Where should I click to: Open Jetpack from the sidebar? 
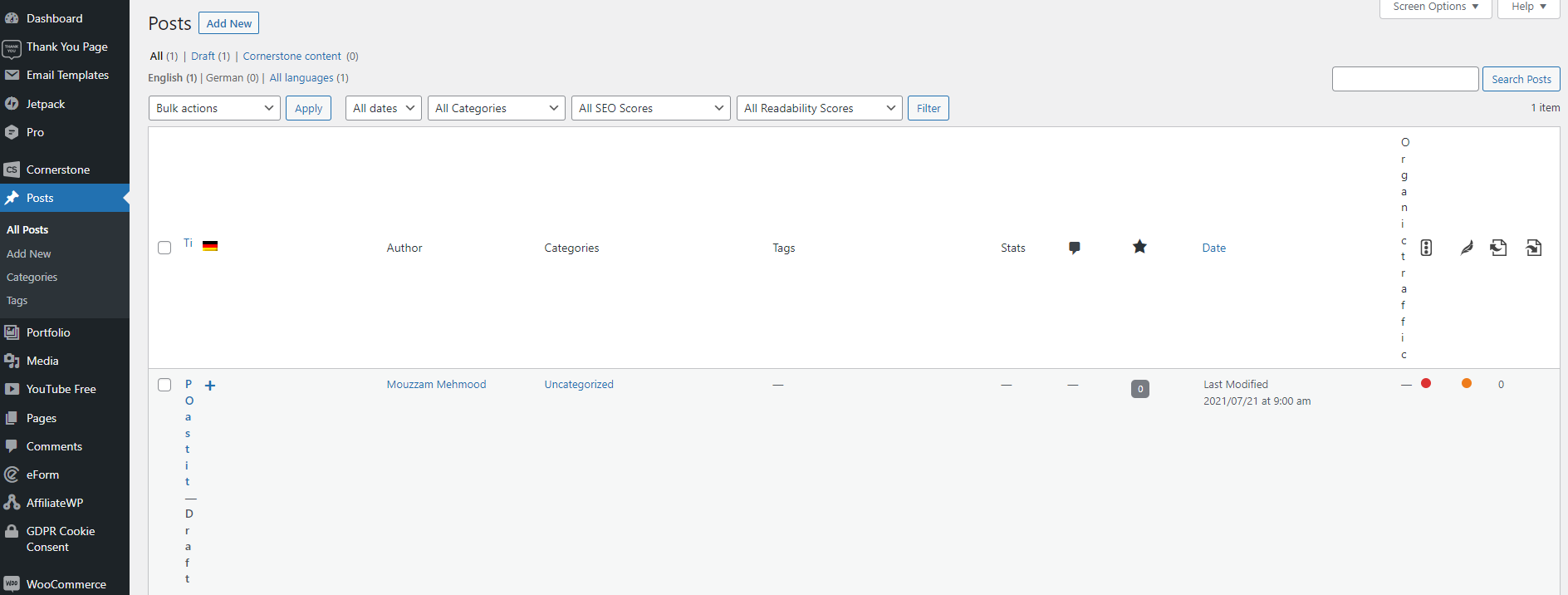tap(46, 104)
